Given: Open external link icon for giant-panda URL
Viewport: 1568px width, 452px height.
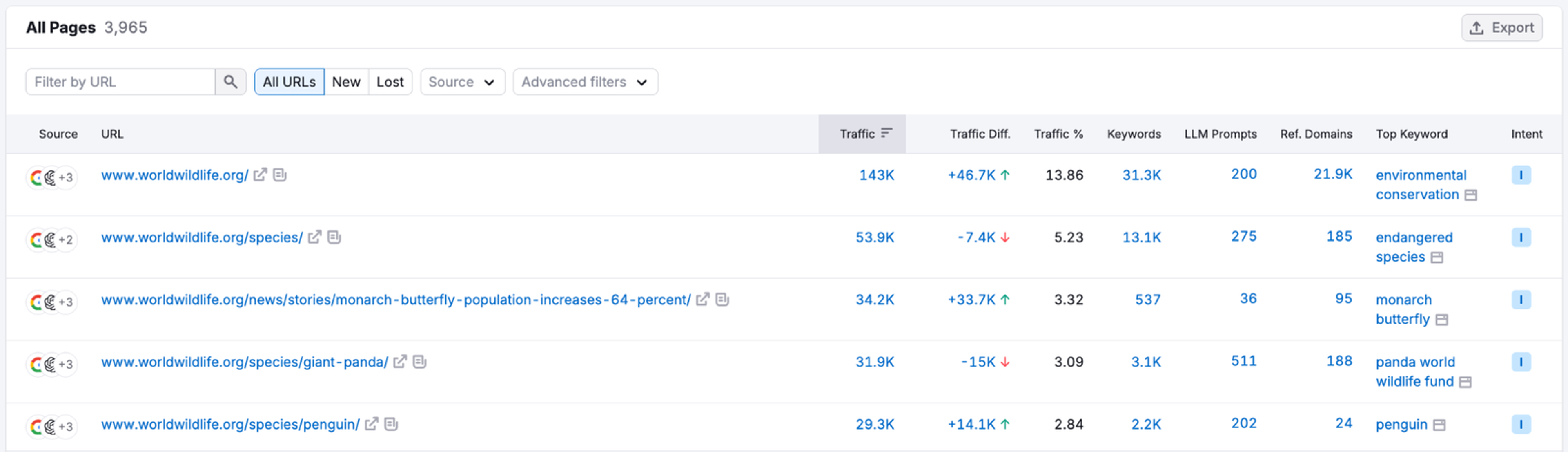Looking at the screenshot, I should click(x=399, y=362).
